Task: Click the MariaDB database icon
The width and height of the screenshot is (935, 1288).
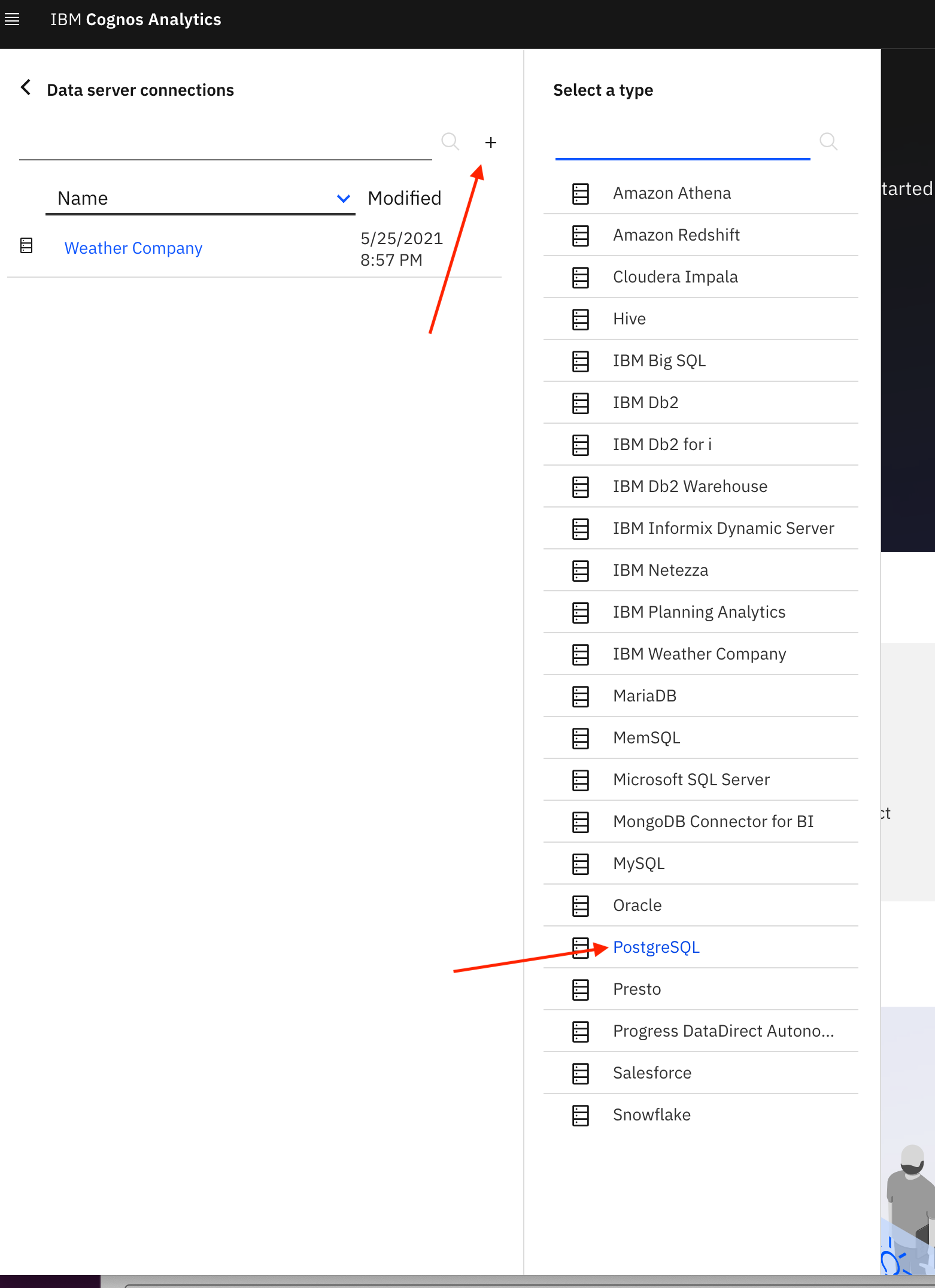Action: pos(581,696)
